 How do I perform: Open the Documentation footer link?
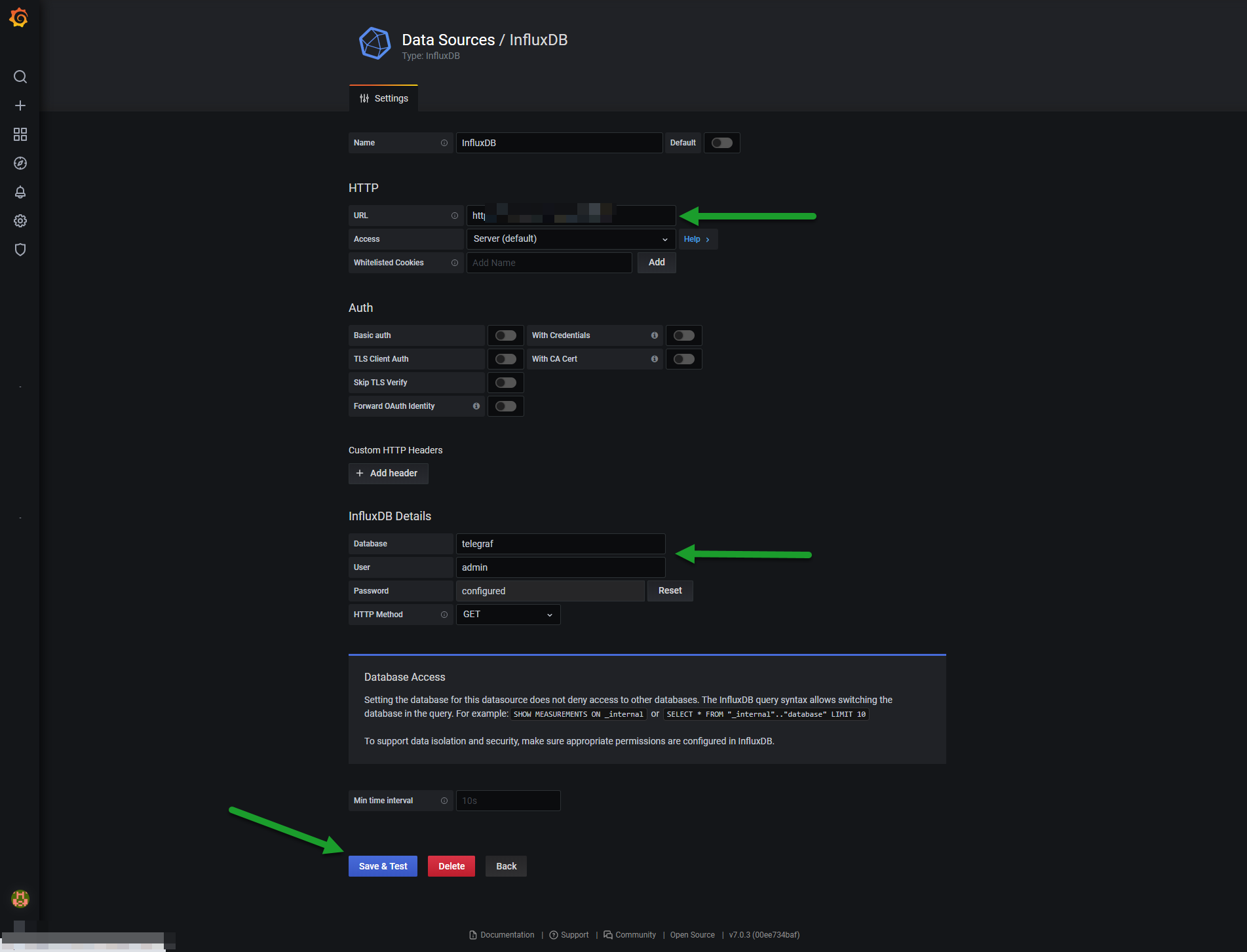502,935
